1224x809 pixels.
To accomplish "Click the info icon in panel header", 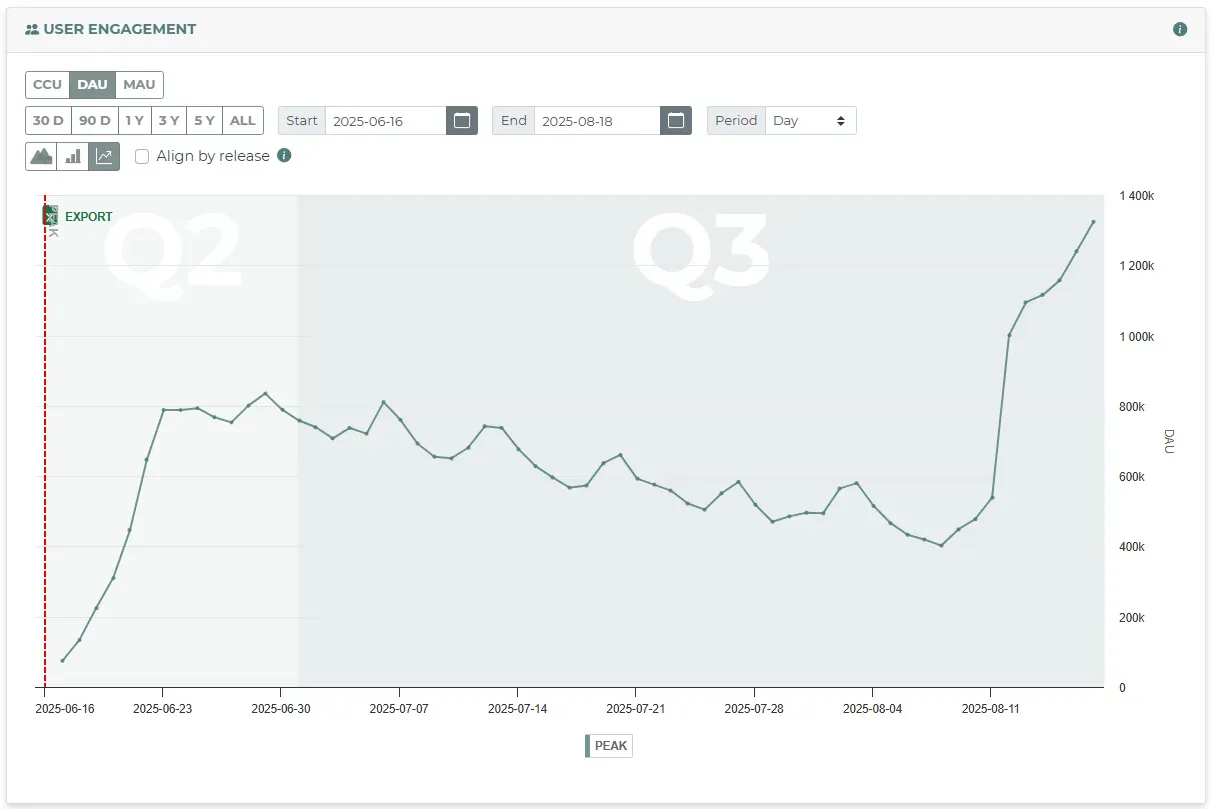I will tap(1180, 29).
